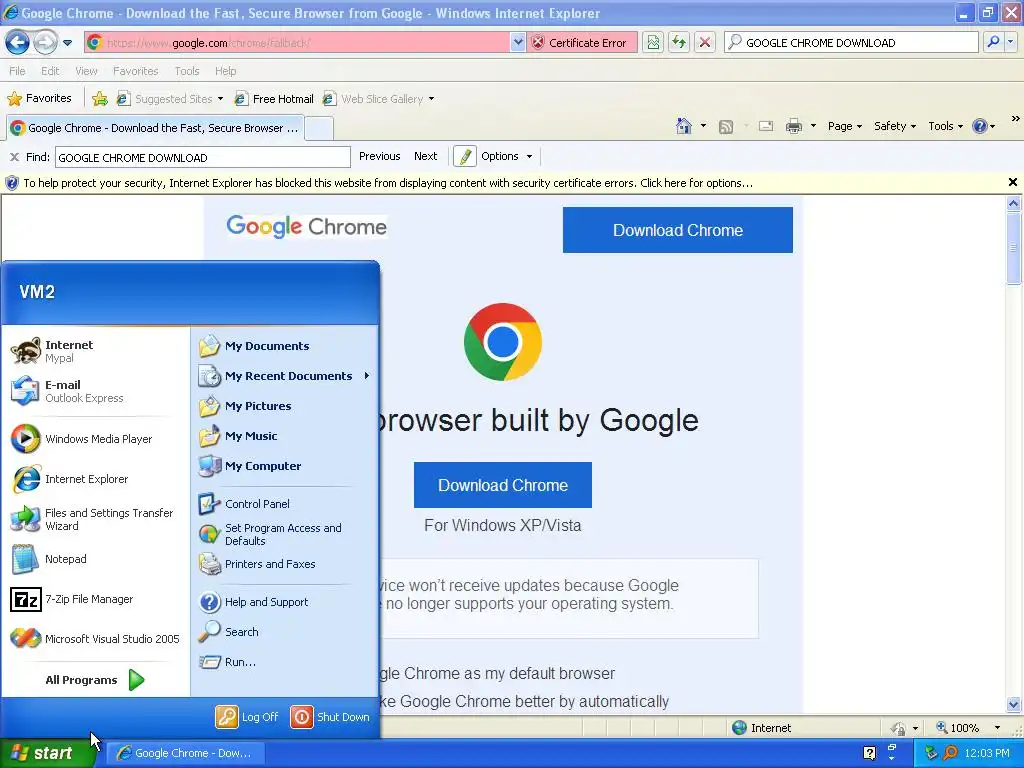Open recent pages dropdown beside Forward button

(x=67, y=43)
